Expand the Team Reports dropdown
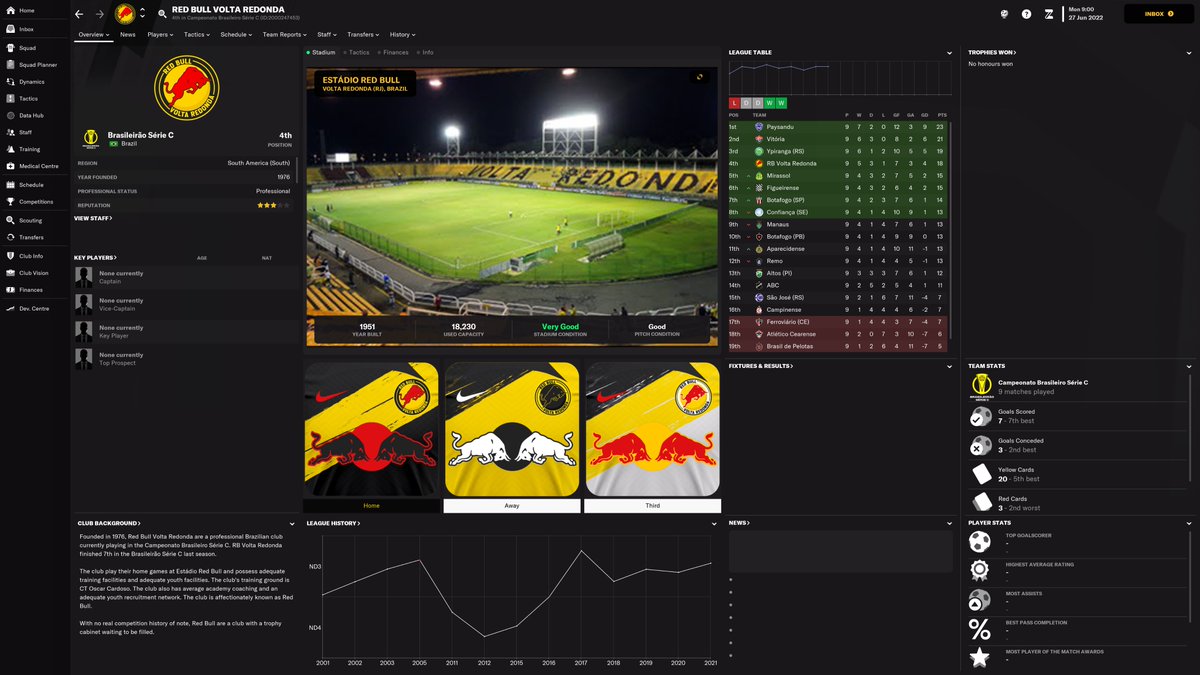Viewport: 1200px width, 675px height. point(285,34)
